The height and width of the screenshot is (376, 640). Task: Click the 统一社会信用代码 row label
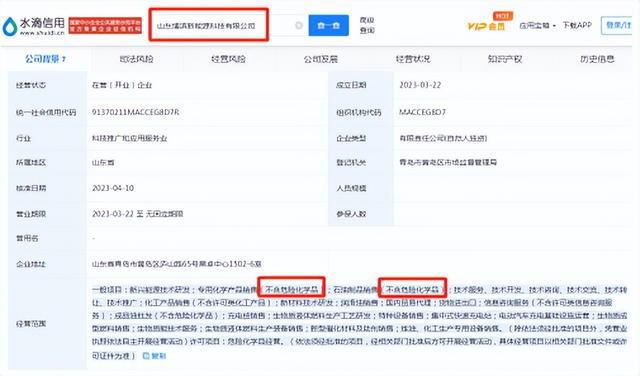[x=46, y=112]
